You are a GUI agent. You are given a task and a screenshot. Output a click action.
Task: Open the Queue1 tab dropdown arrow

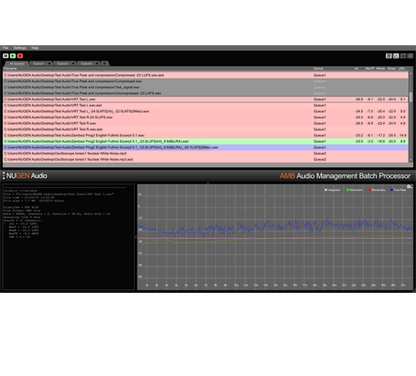(x=50, y=63)
